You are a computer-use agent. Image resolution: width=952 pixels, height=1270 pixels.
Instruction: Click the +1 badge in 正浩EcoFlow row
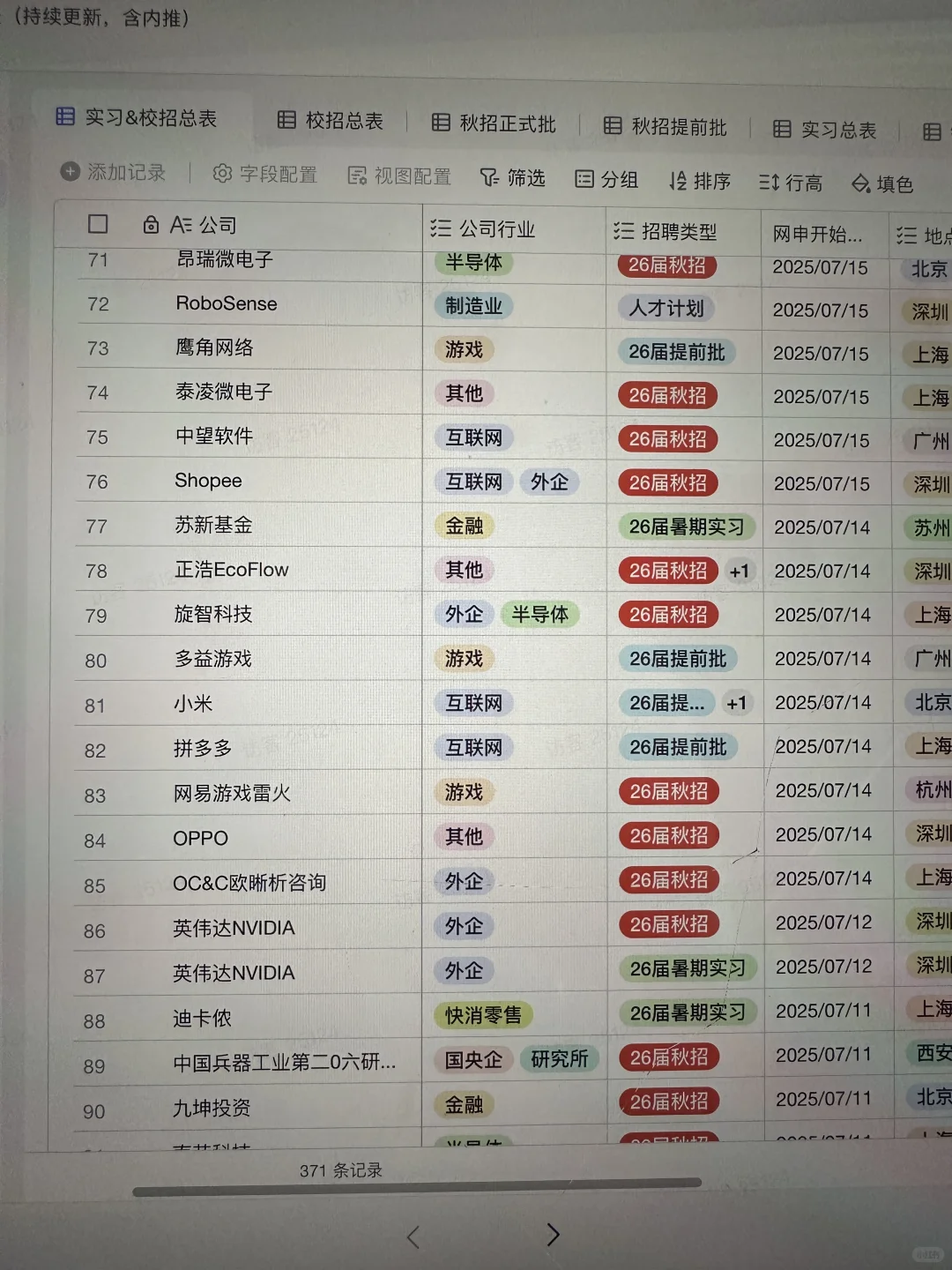click(x=740, y=571)
